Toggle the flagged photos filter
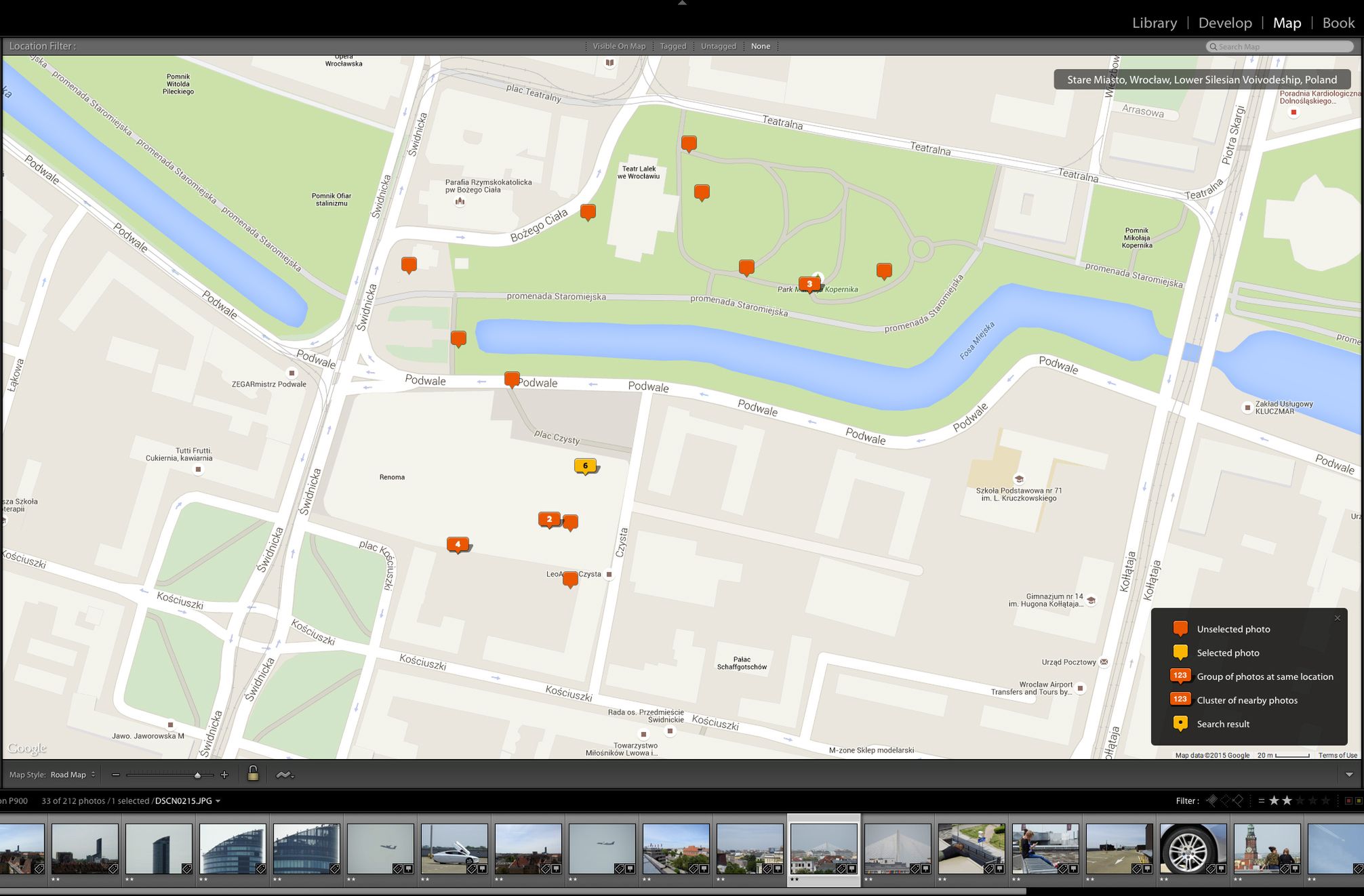1364x896 pixels. [1212, 800]
